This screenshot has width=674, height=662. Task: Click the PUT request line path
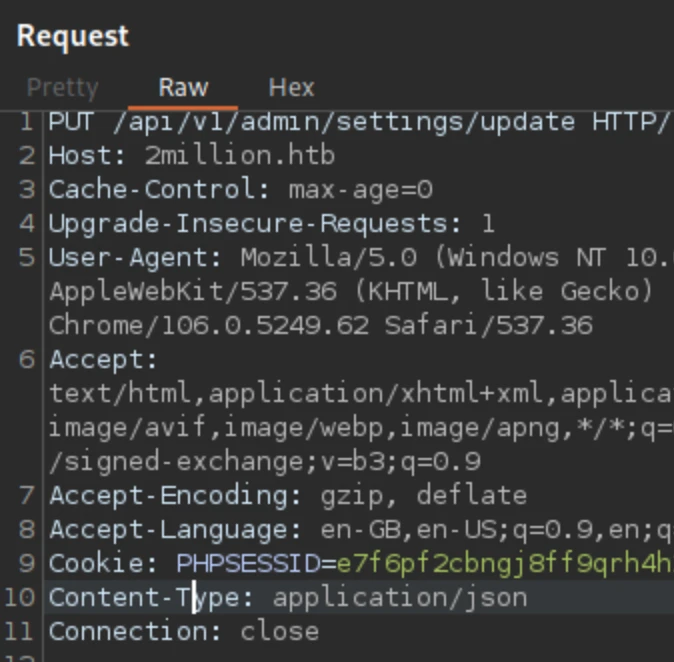pos(344,123)
